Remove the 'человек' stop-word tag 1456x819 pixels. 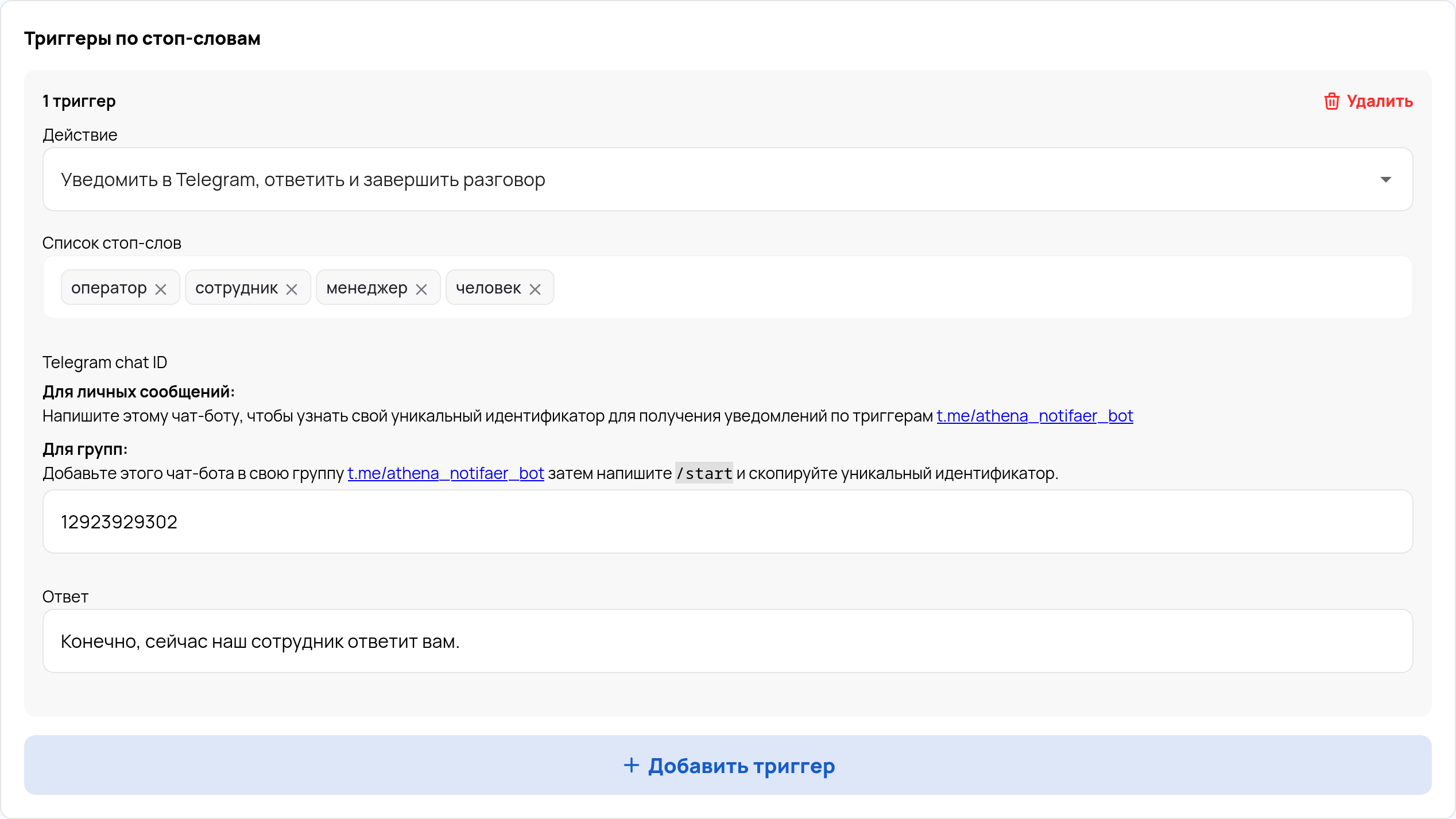[x=535, y=289]
